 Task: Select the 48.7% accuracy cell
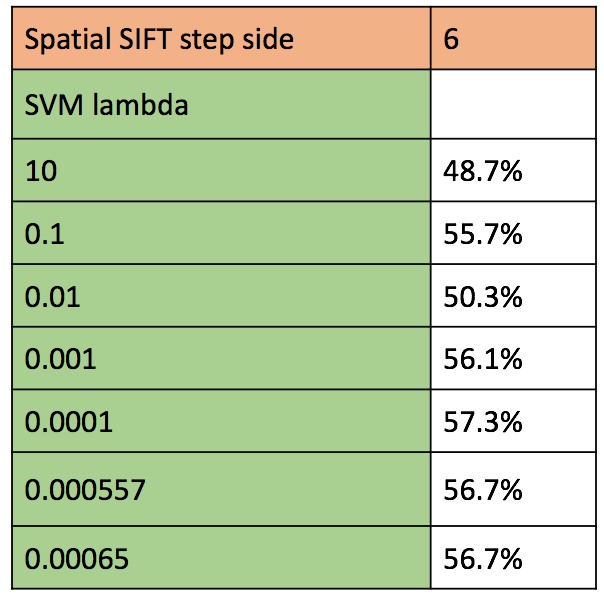tap(514, 170)
